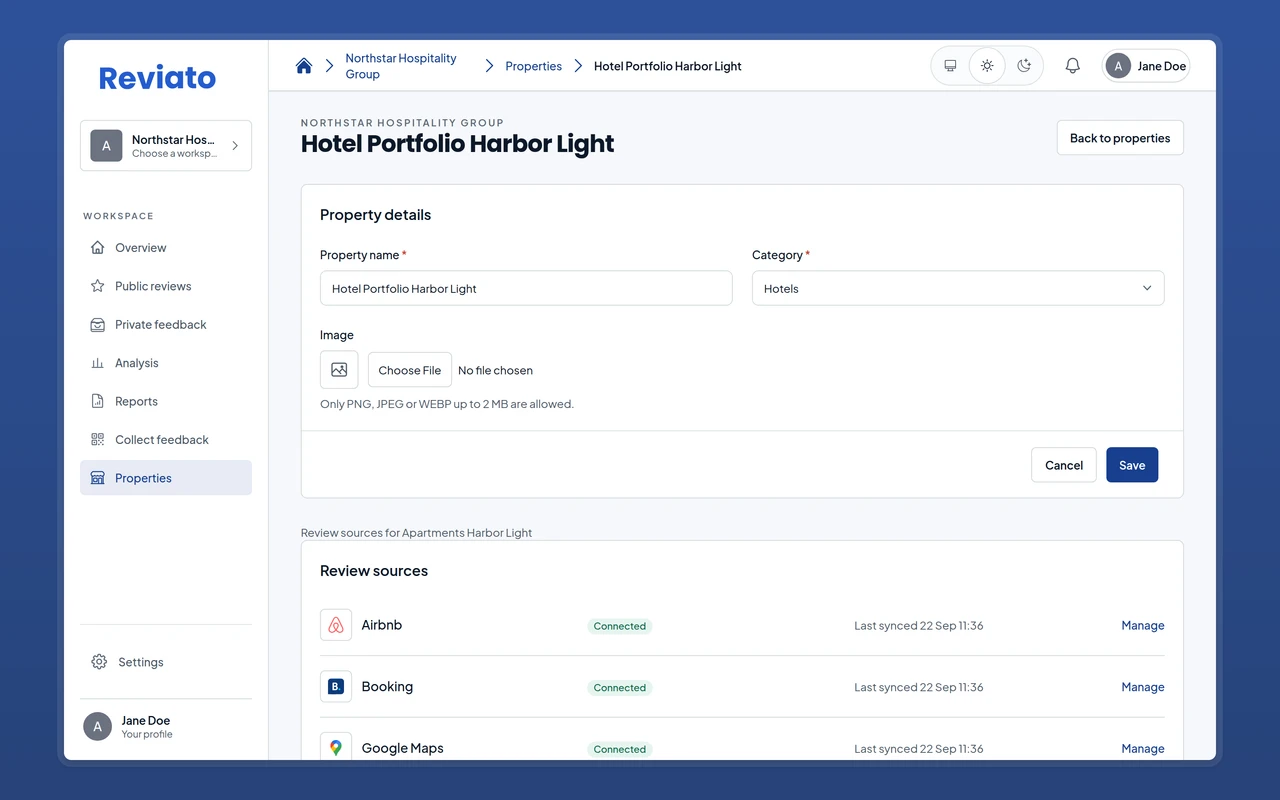1280x800 pixels.
Task: Select Properties in sidebar
Action: pos(166,478)
